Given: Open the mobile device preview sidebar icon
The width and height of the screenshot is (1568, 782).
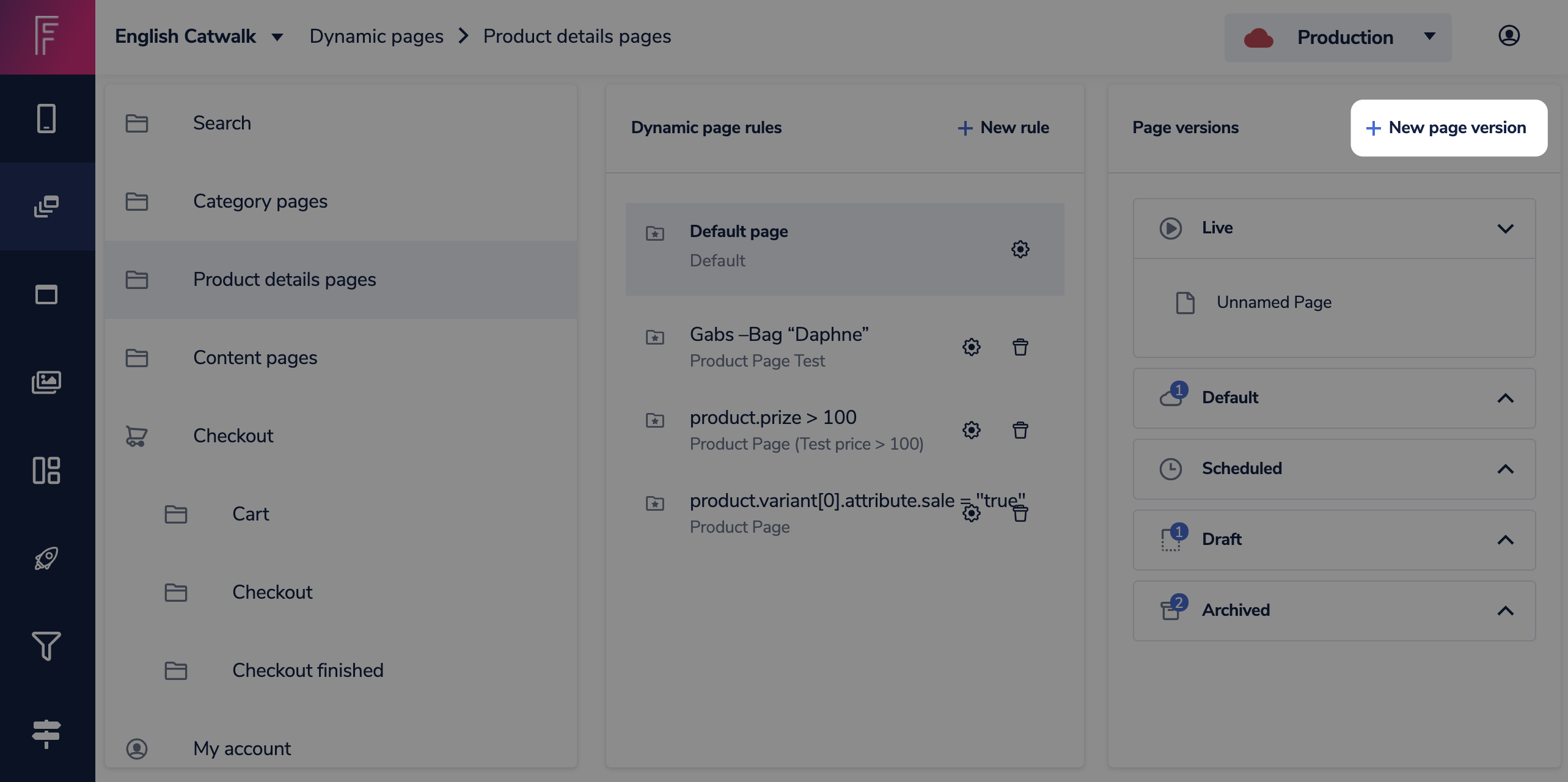Looking at the screenshot, I should 47,119.
